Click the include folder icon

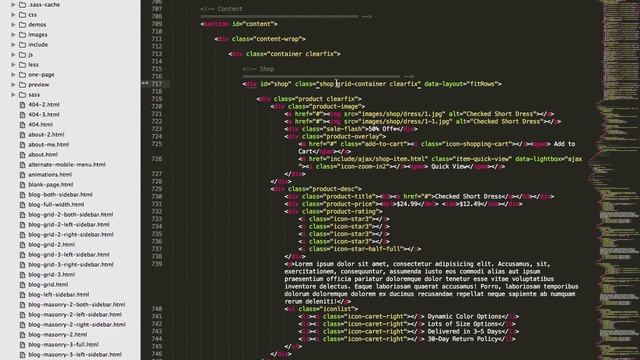(x=23, y=44)
